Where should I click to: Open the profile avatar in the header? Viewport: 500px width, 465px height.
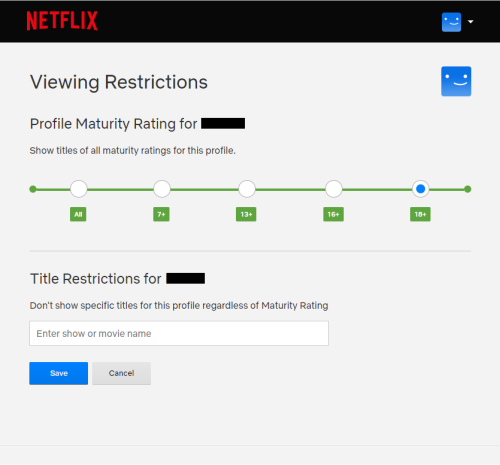[451, 22]
